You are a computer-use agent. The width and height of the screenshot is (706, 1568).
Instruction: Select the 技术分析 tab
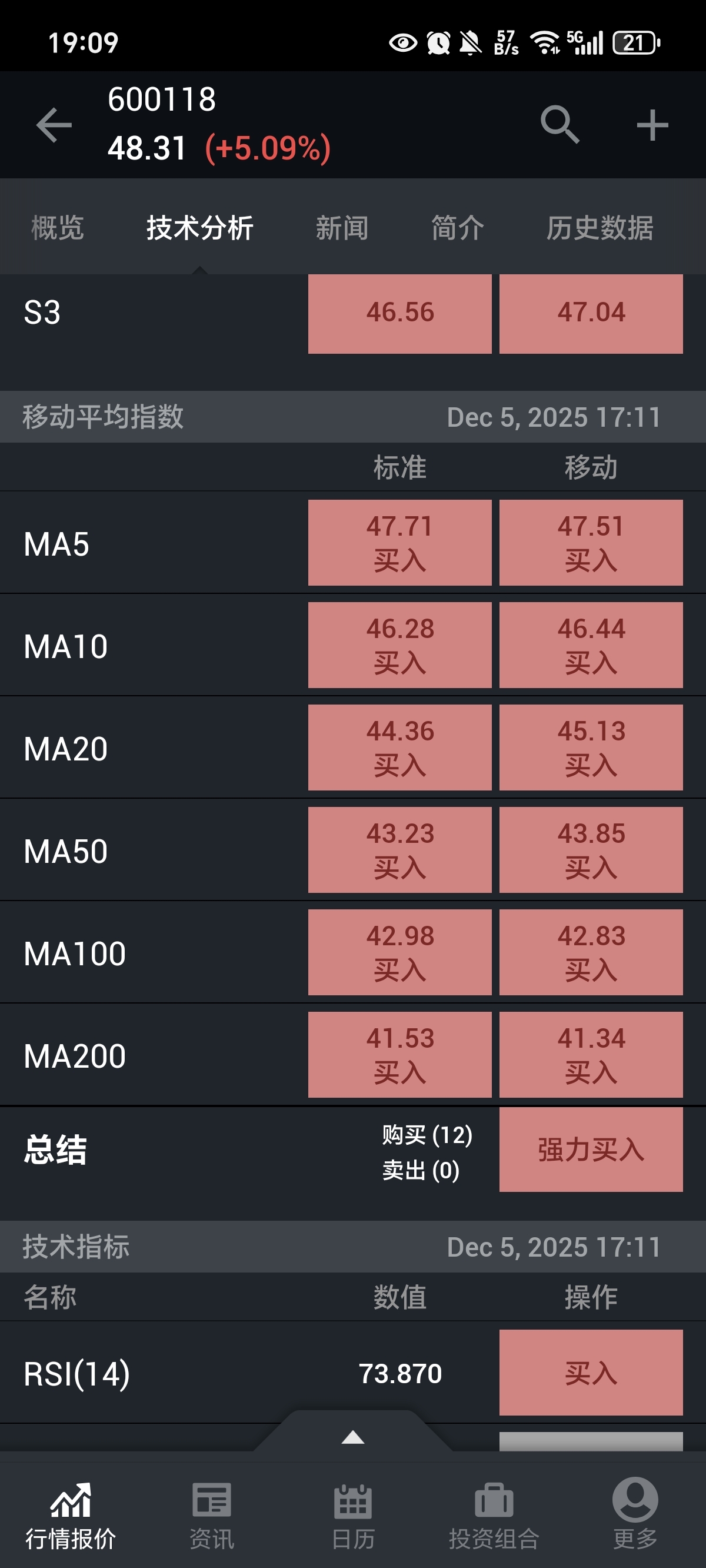point(199,228)
